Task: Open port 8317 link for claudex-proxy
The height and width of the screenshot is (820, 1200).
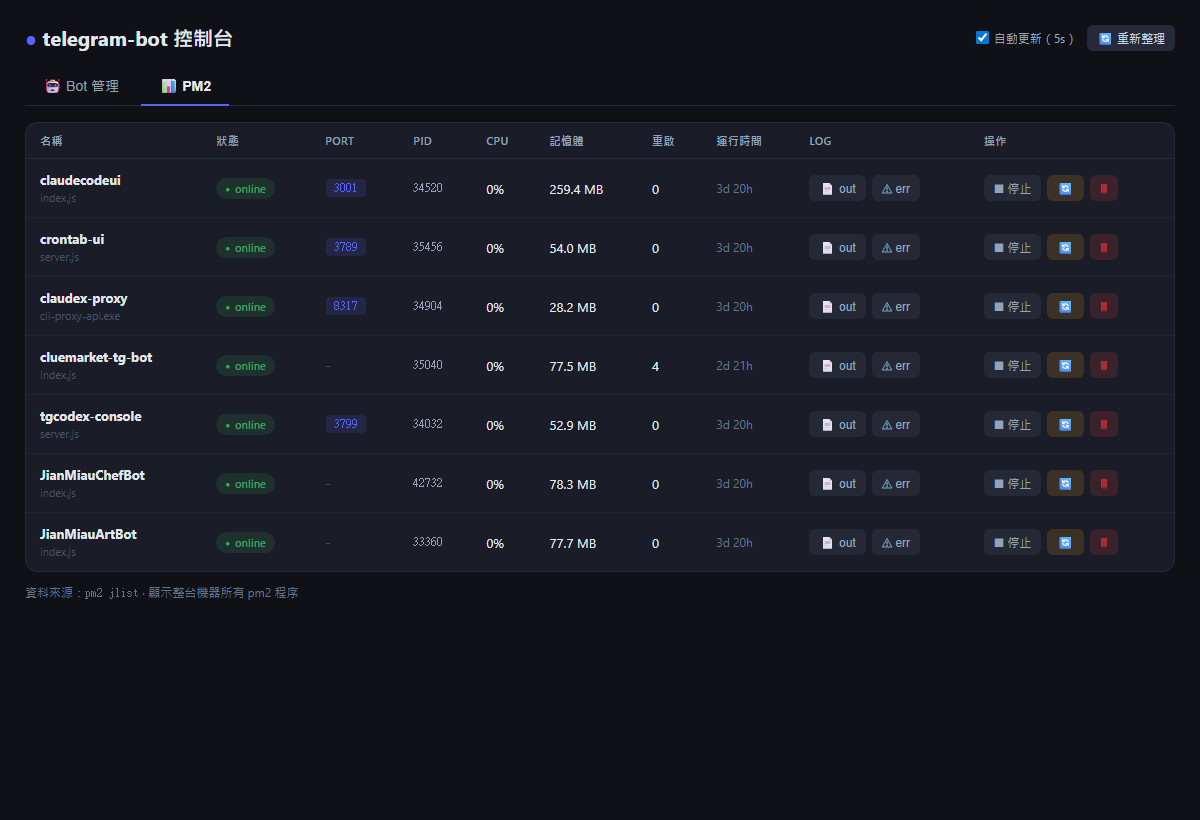Action: tap(345, 306)
